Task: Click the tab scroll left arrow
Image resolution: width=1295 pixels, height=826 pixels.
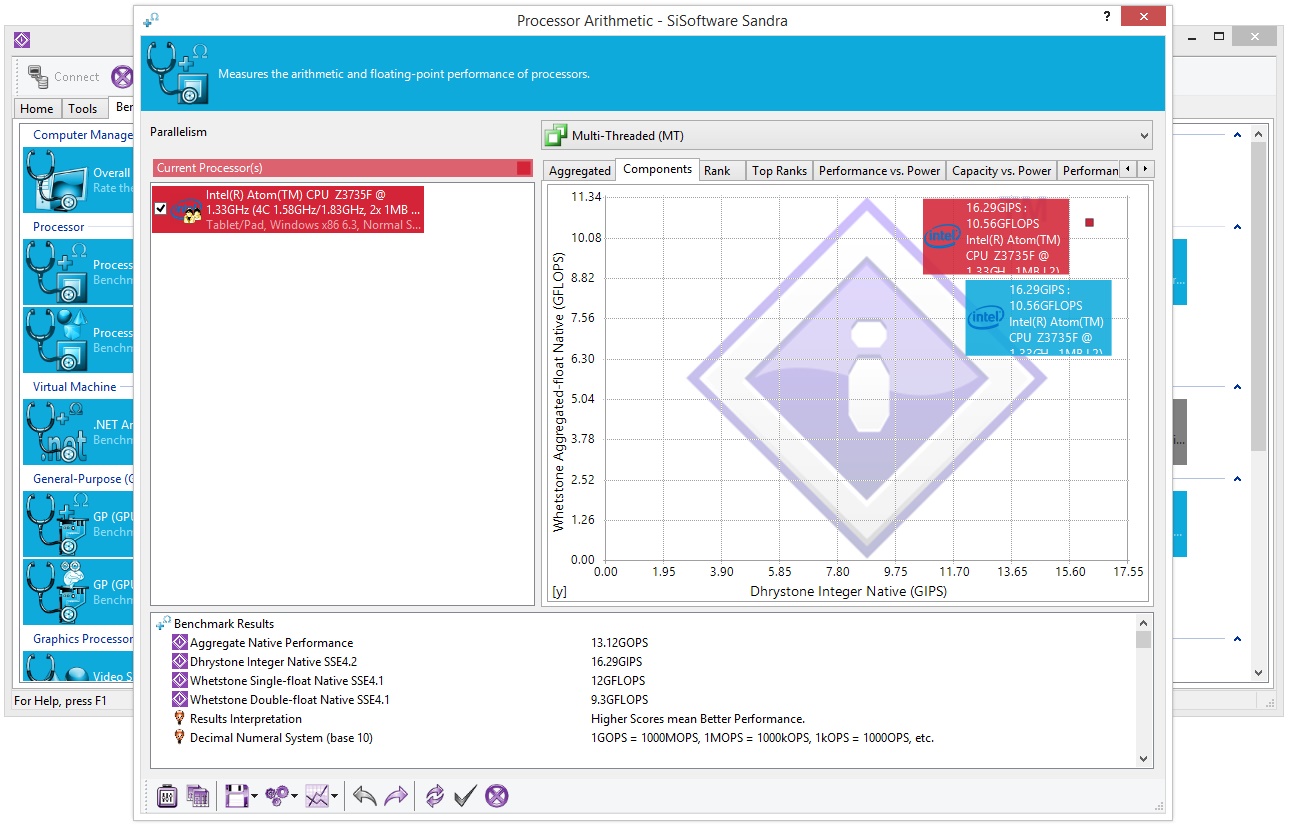Action: point(1128,169)
